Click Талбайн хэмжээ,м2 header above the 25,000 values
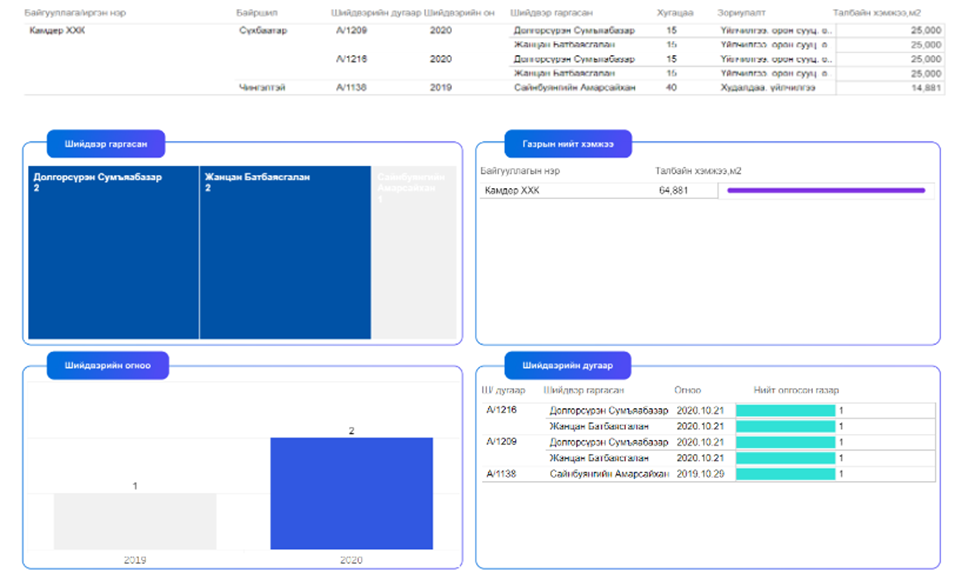Image resolution: width=975 pixels, height=586 pixels. pyautogui.click(x=877, y=12)
